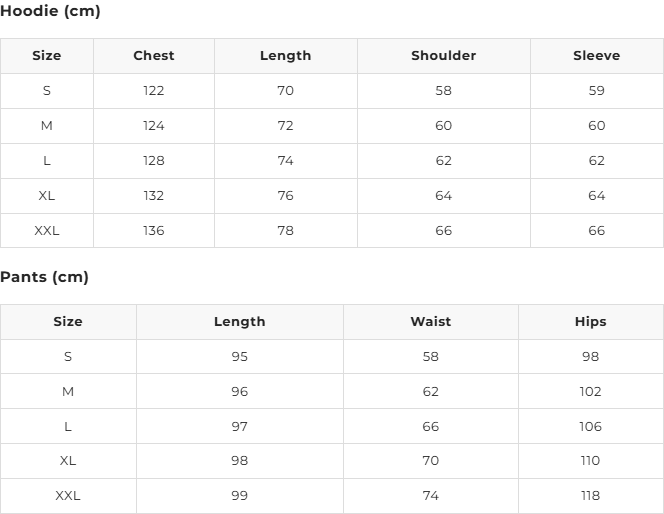Click the Hoodie (cm) heading

click(50, 12)
